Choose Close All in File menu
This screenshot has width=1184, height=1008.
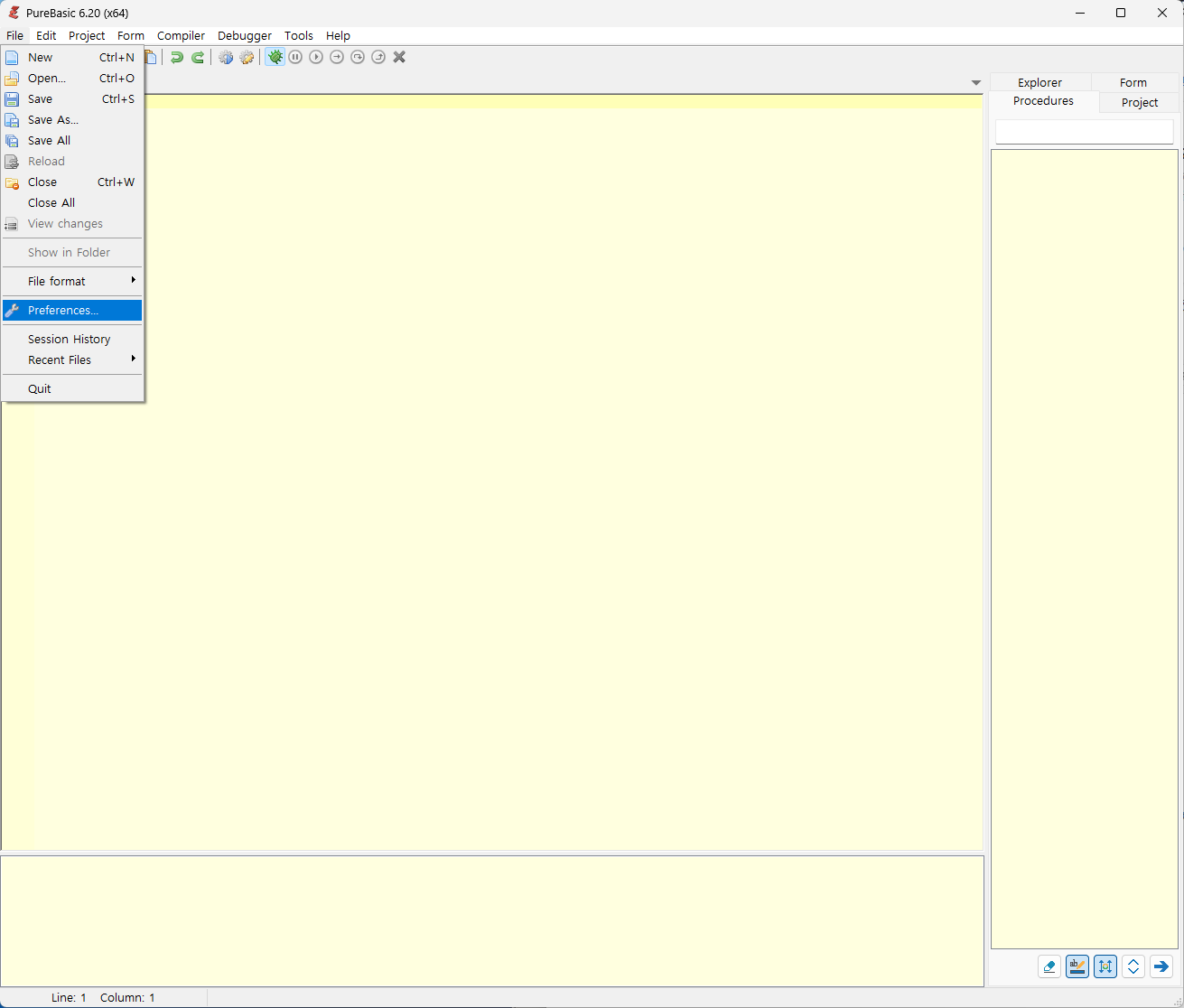72,202
